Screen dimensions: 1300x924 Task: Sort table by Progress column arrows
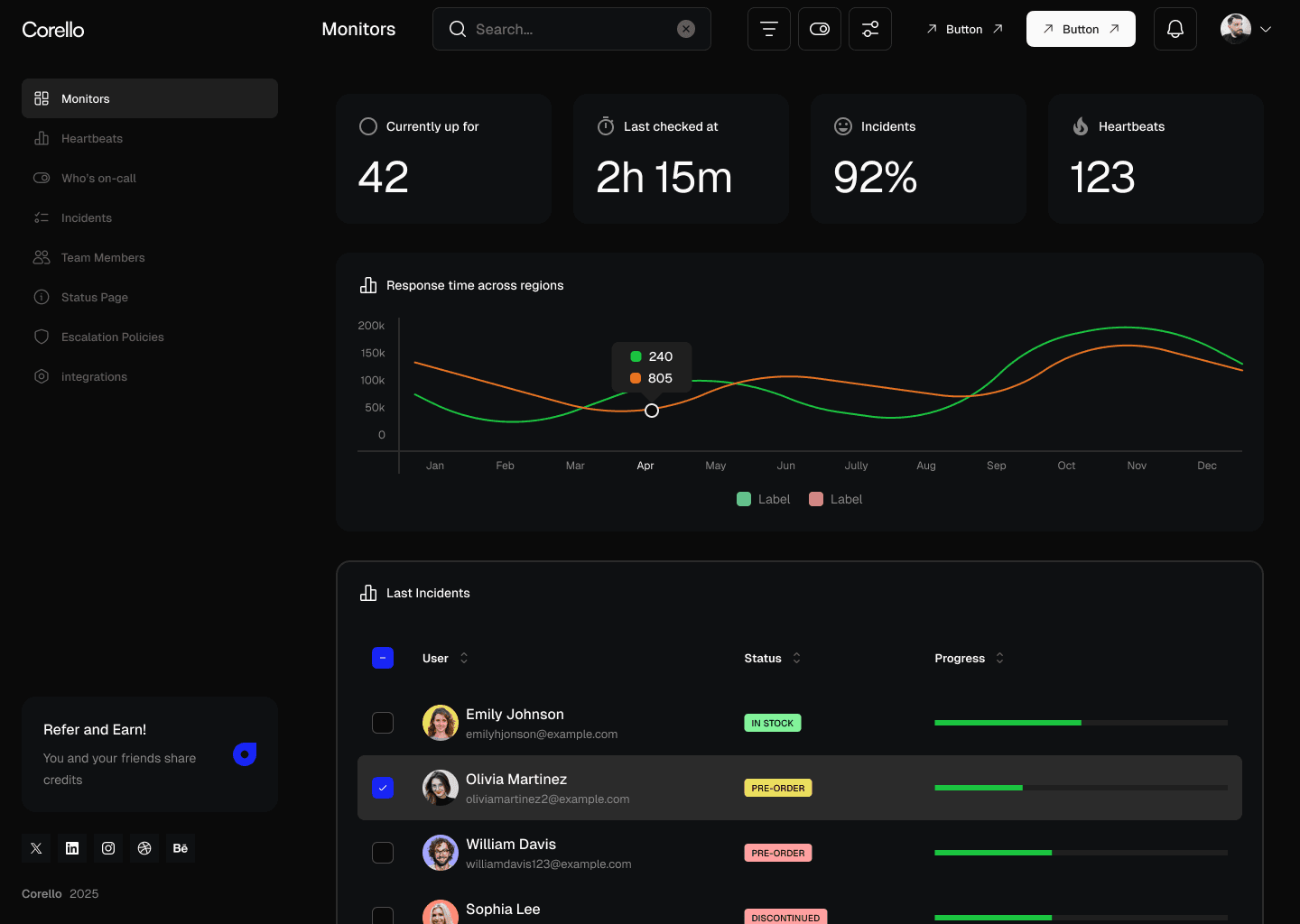point(999,658)
